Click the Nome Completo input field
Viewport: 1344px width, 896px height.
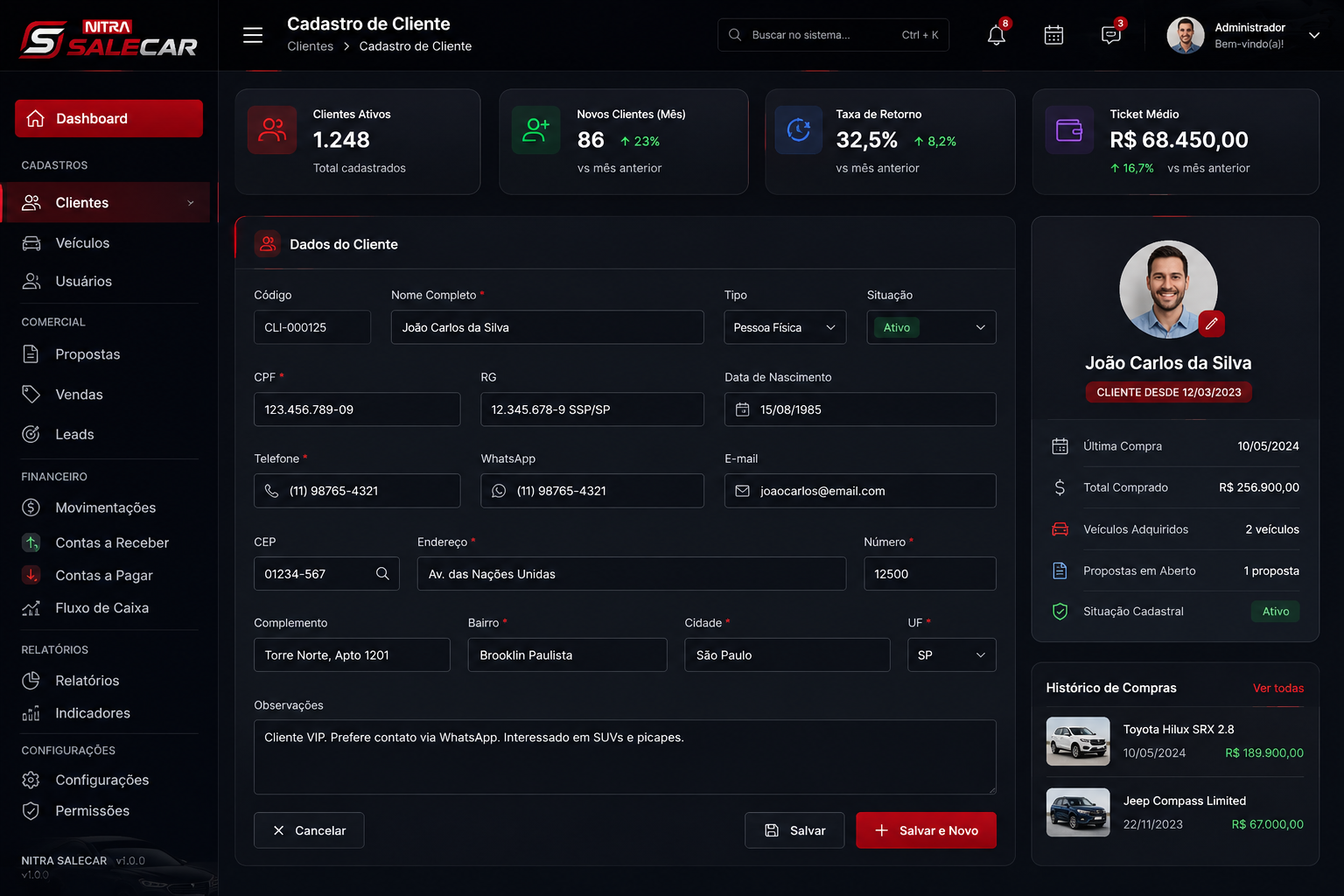(547, 327)
